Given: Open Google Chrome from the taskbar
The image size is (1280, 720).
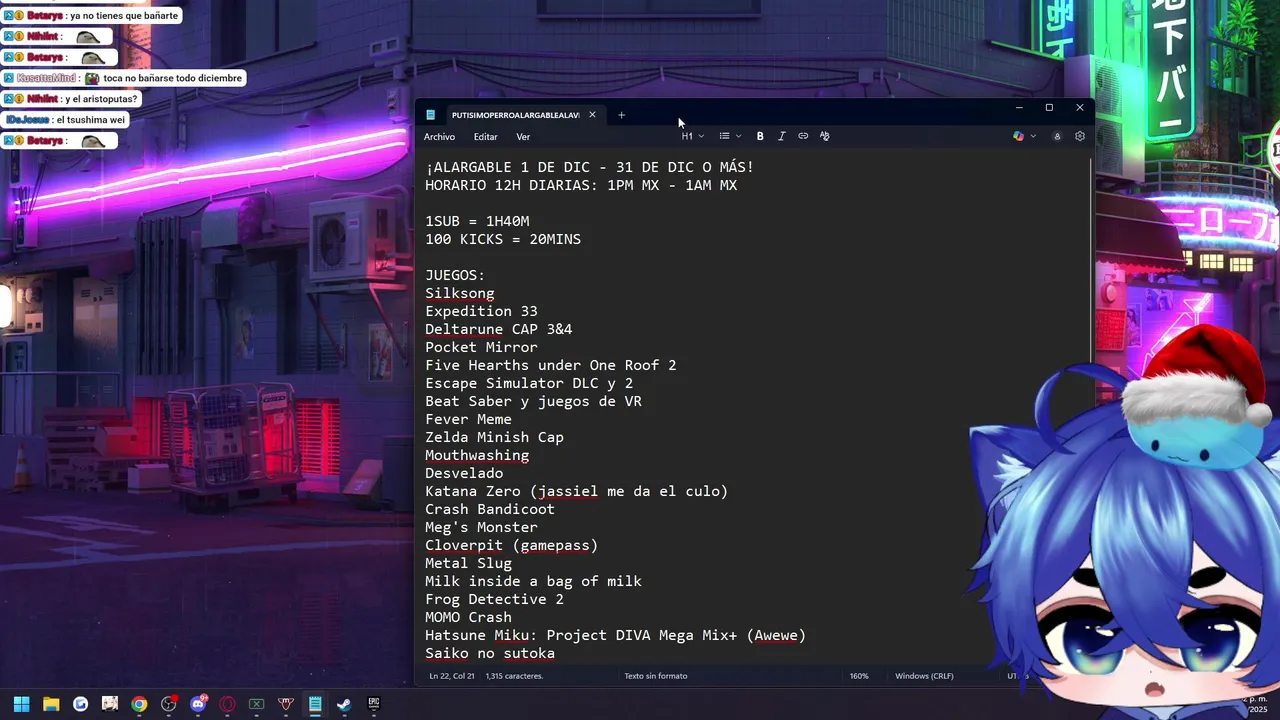Looking at the screenshot, I should pyautogui.click(x=139, y=704).
